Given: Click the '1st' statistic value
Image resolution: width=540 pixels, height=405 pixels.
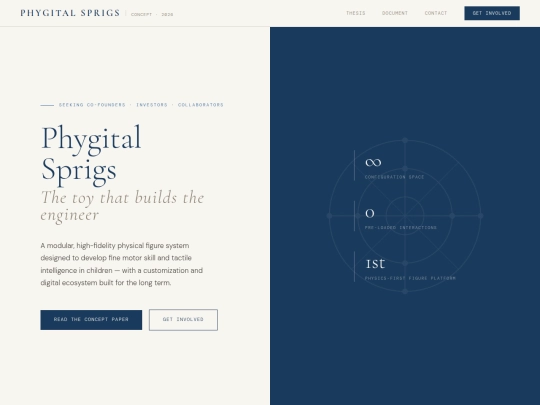Looking at the screenshot, I should [375, 263].
